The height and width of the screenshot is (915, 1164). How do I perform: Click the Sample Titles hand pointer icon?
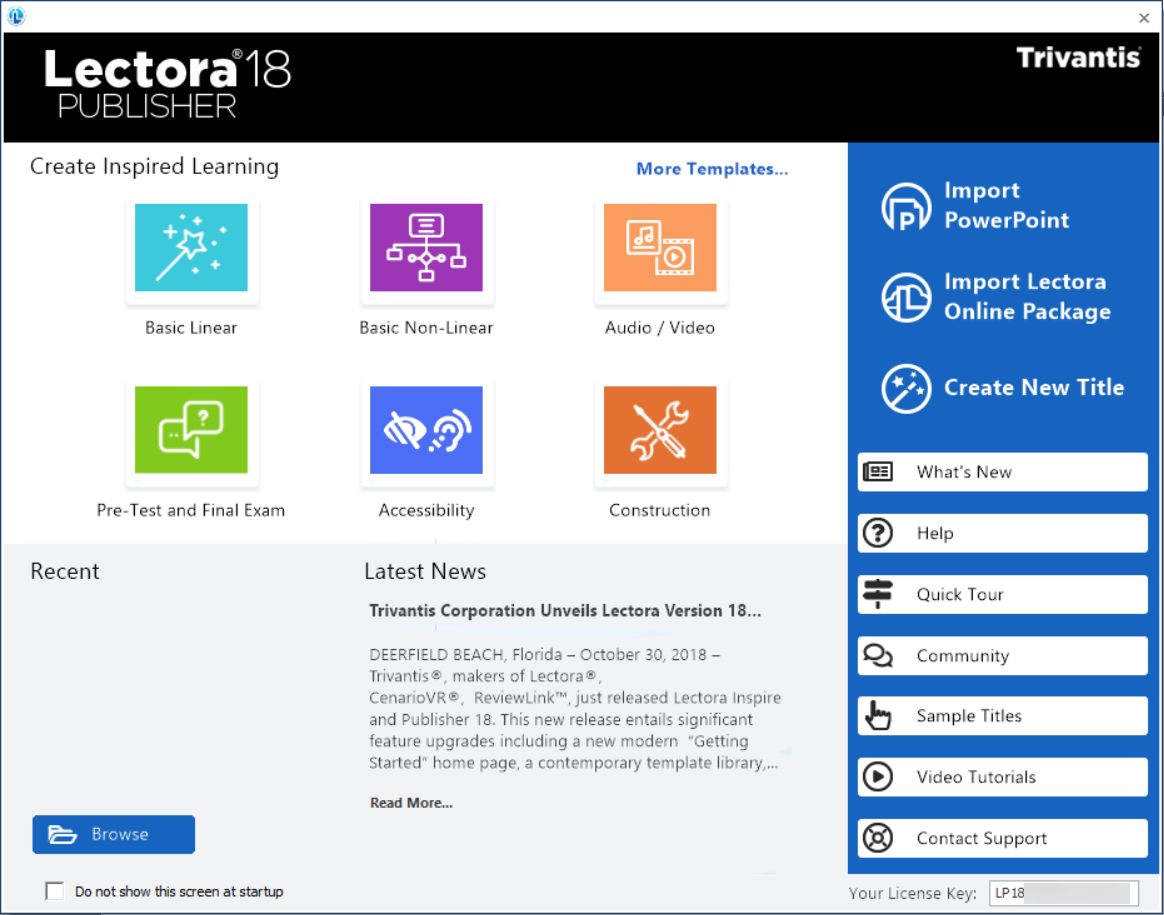coord(878,715)
